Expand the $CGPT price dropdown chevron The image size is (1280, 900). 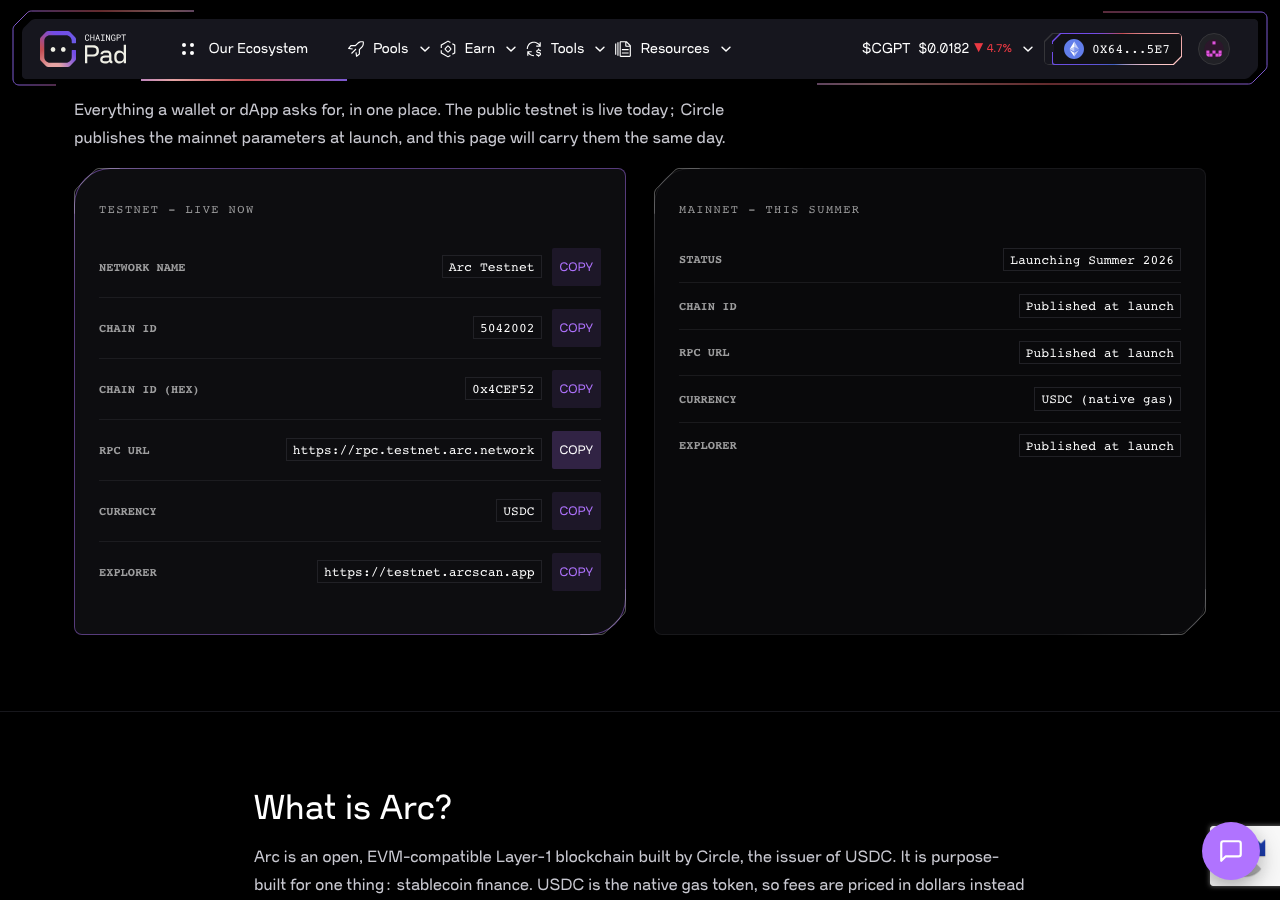coord(1028,49)
